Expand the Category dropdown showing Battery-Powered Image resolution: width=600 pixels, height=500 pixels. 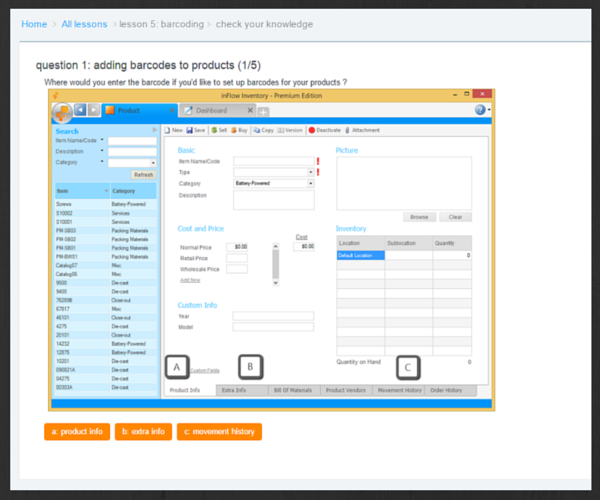[311, 183]
